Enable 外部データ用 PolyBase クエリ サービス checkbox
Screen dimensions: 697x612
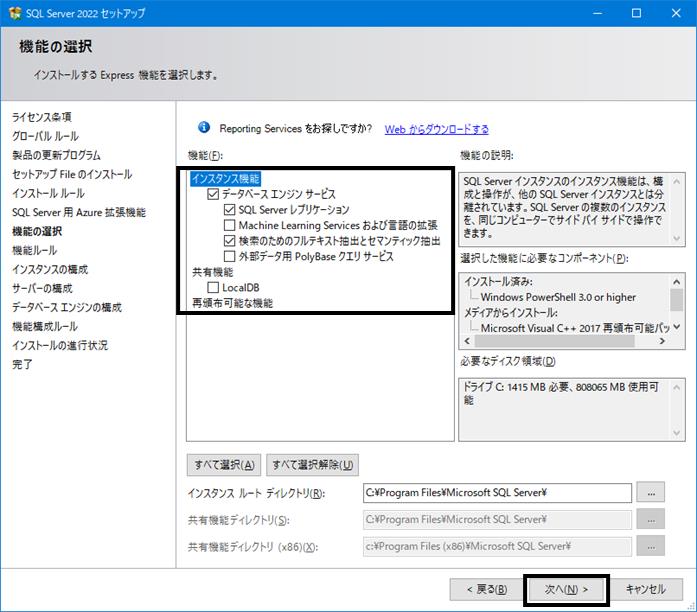coord(229,256)
